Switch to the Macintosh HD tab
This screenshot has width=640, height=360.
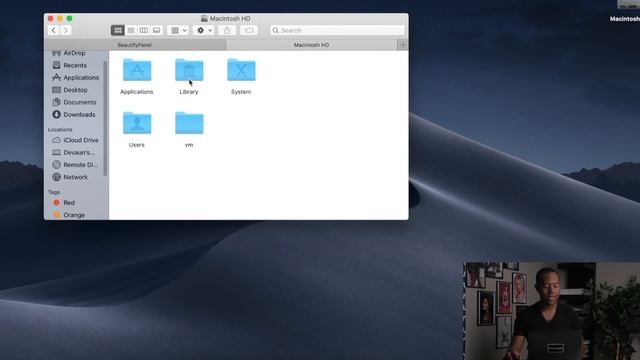click(311, 45)
